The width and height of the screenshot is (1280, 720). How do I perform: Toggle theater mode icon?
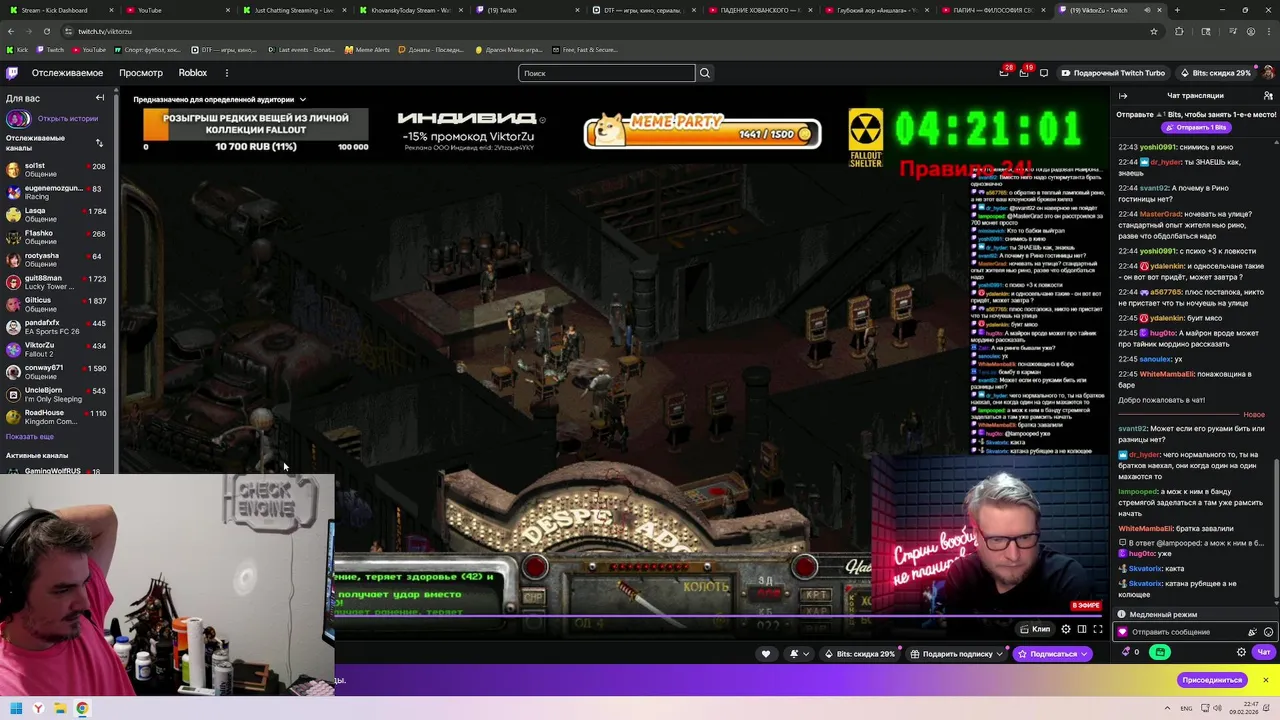pyautogui.click(x=1082, y=629)
